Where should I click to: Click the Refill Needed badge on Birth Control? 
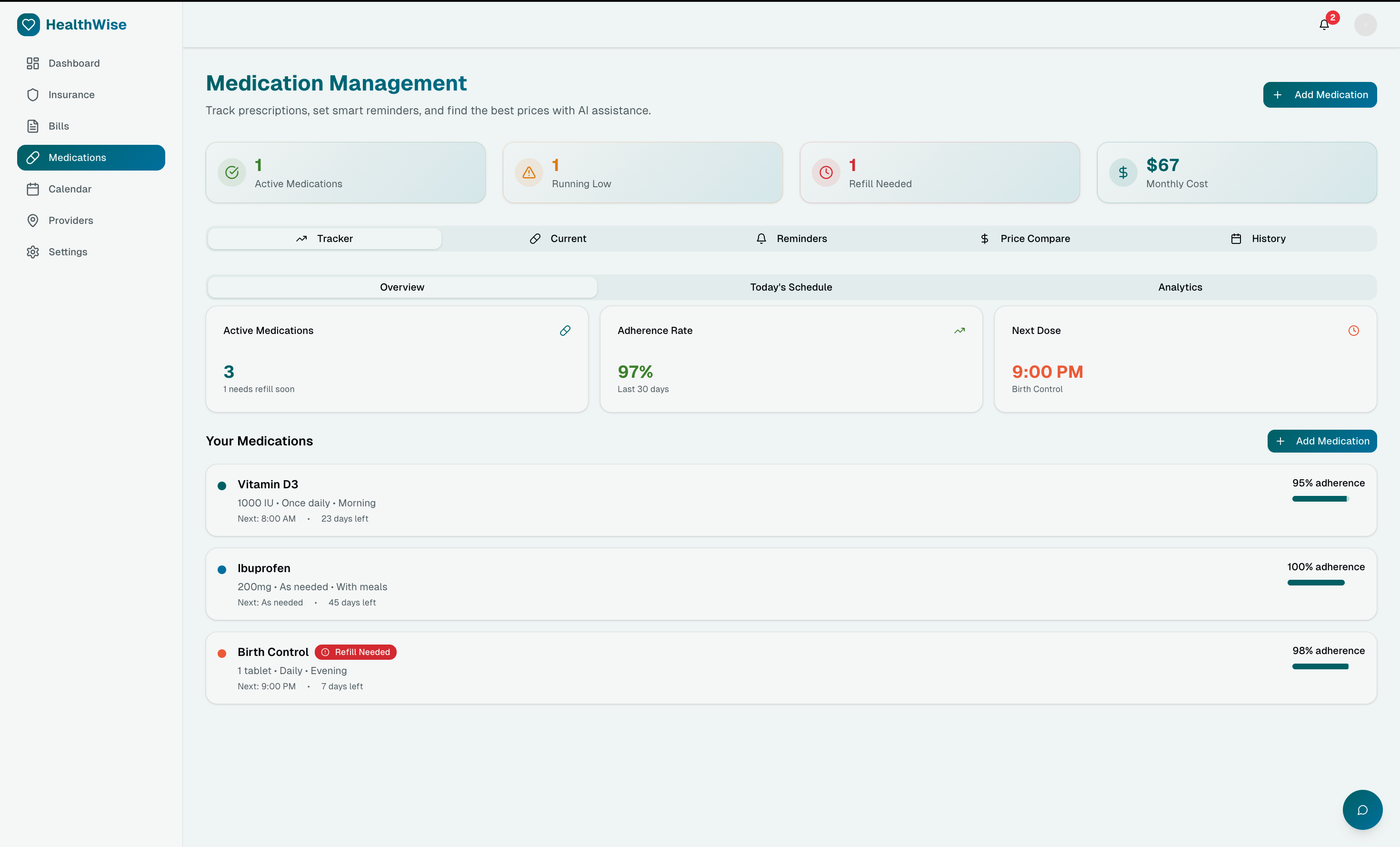tap(356, 652)
